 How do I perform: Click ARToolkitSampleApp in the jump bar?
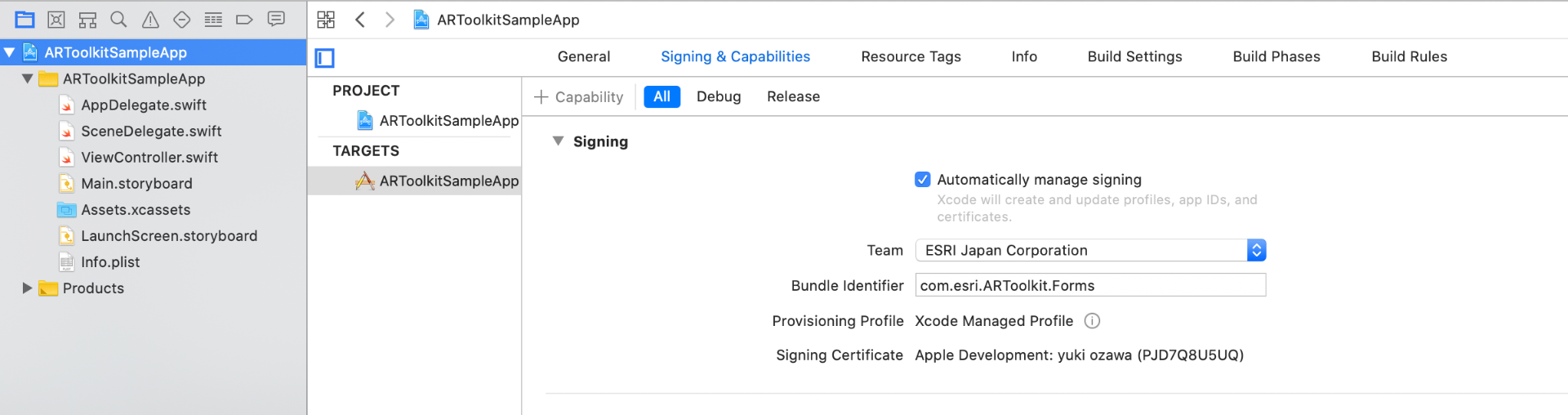point(508,20)
